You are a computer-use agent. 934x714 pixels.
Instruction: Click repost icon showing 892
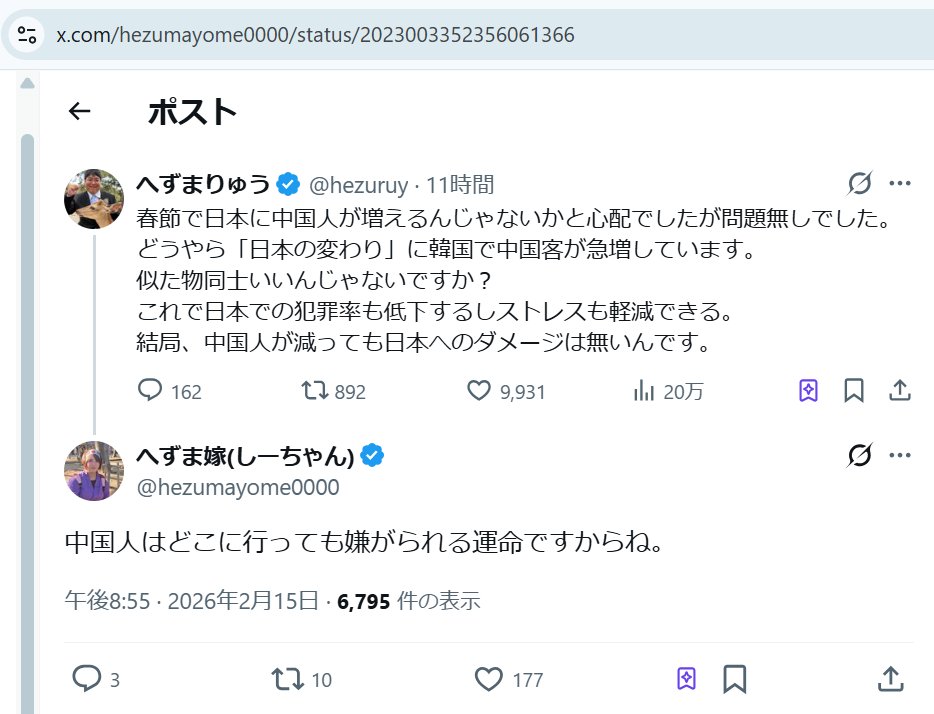(x=316, y=391)
